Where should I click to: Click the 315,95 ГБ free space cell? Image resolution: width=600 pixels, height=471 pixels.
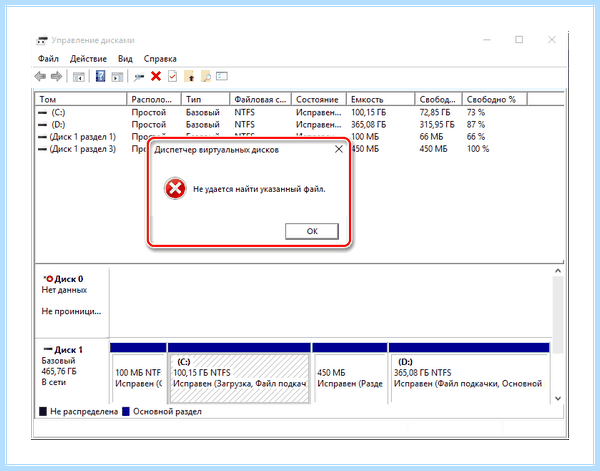coord(437,125)
